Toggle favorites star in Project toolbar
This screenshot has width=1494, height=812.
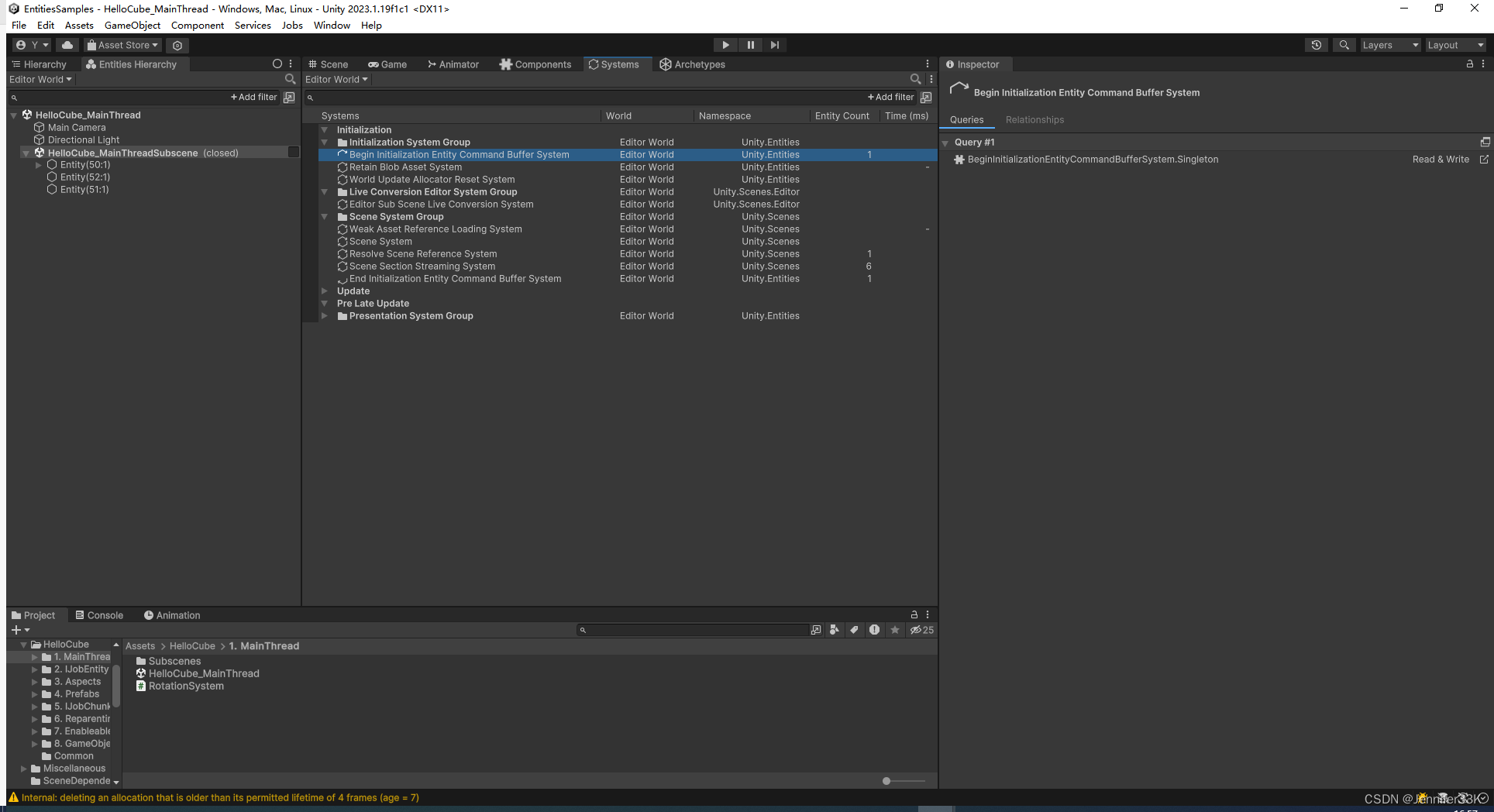895,630
